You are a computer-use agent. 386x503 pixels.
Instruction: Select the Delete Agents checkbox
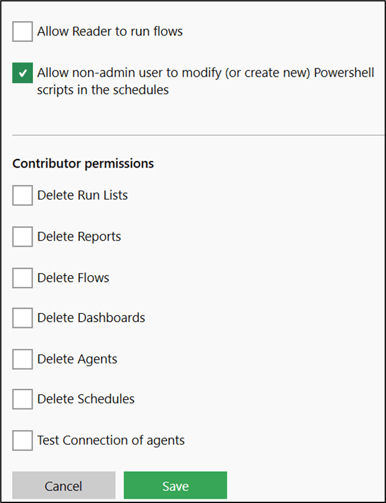tap(22, 359)
